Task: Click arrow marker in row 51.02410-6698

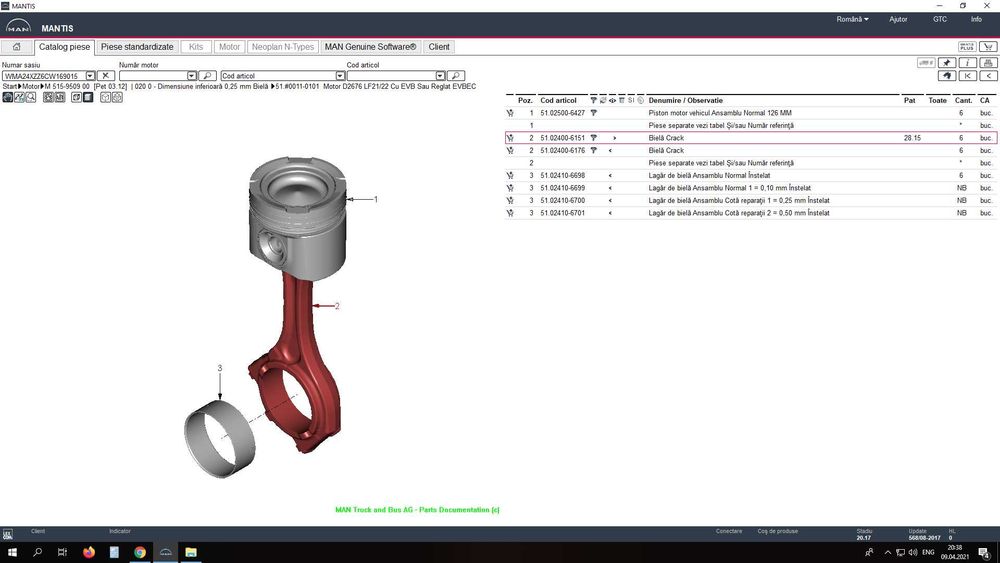Action: 610,175
